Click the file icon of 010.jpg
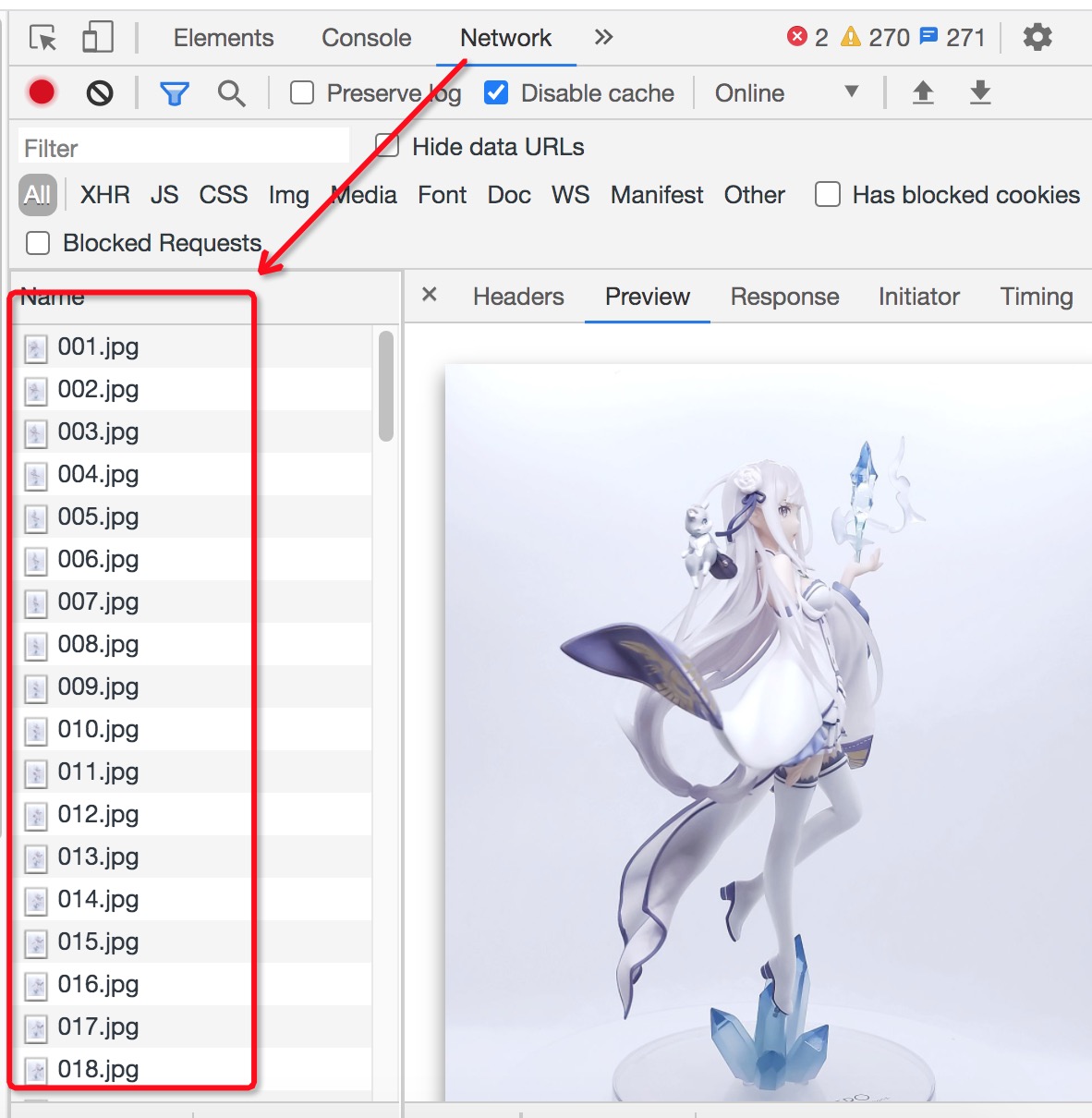Screen dimensions: 1092x1118 pyautogui.click(x=35, y=731)
